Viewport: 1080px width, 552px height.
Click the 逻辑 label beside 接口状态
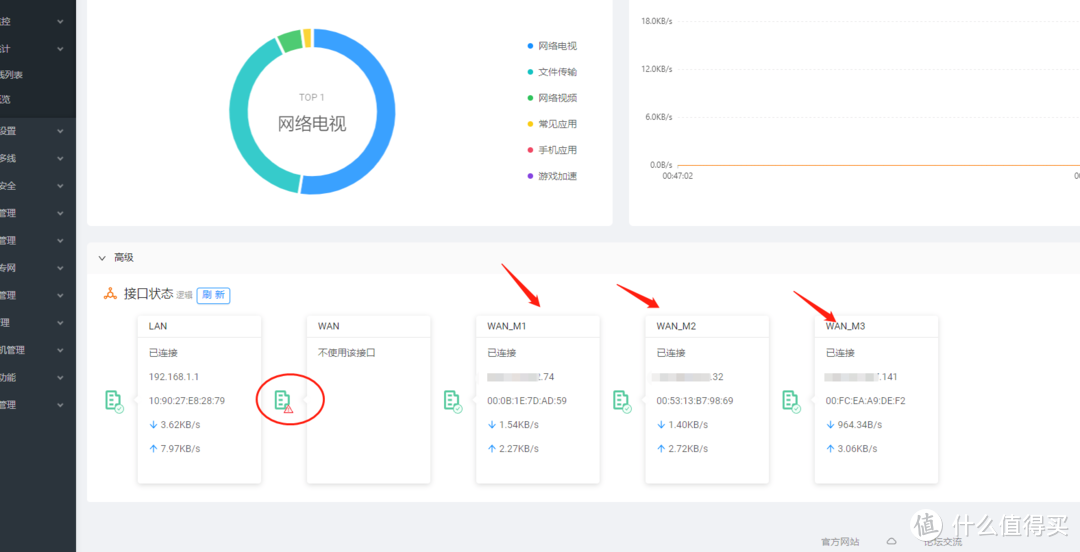pyautogui.click(x=185, y=295)
